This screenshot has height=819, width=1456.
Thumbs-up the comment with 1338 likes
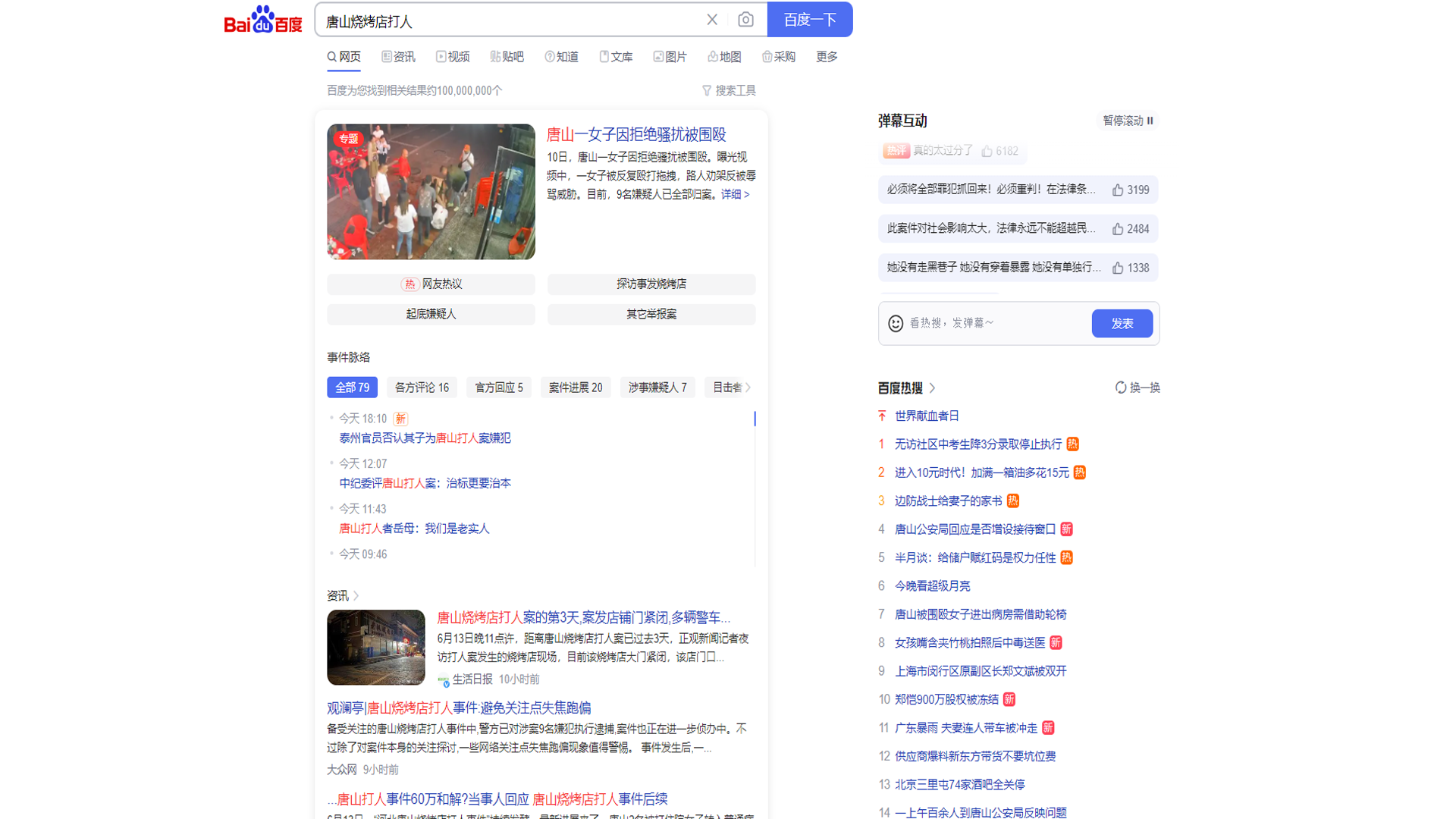coord(1116,268)
